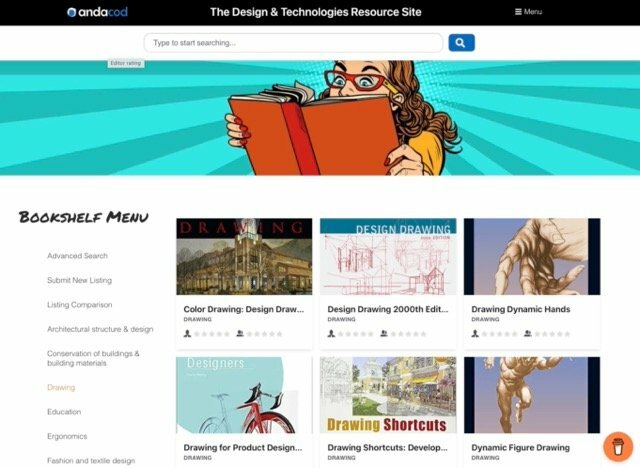Viewport: 640px width, 468px height.
Task: Click DRAWING tag under Dynamic Figure Drawing
Action: click(485, 458)
